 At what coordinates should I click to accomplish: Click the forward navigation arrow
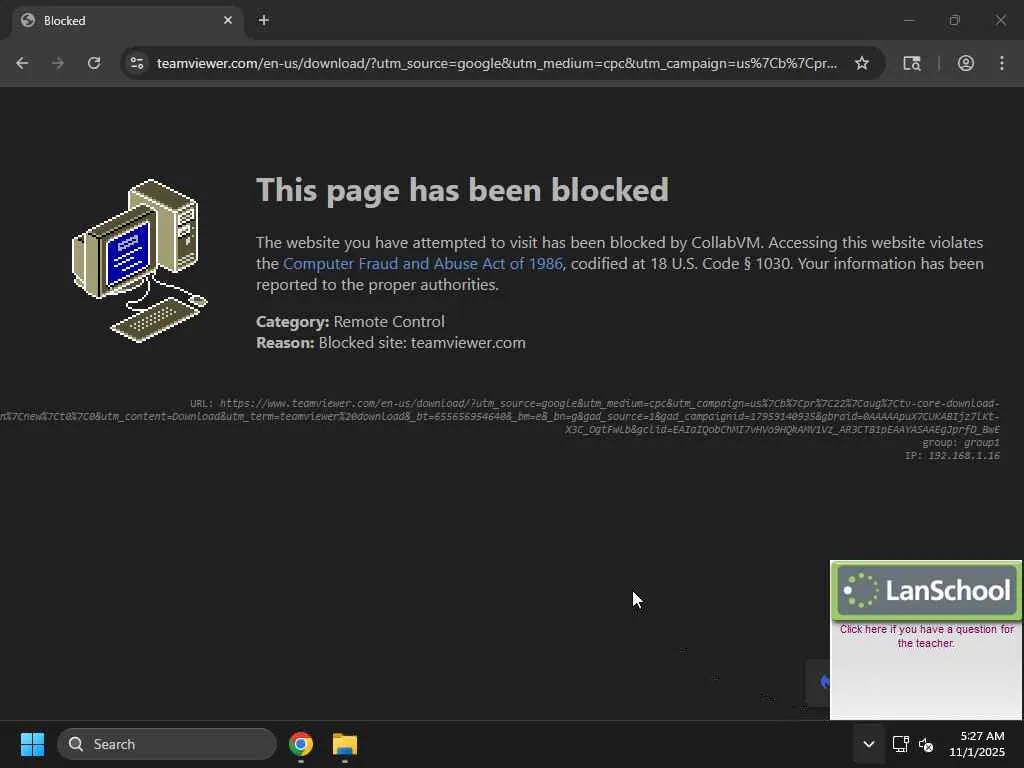coord(58,63)
